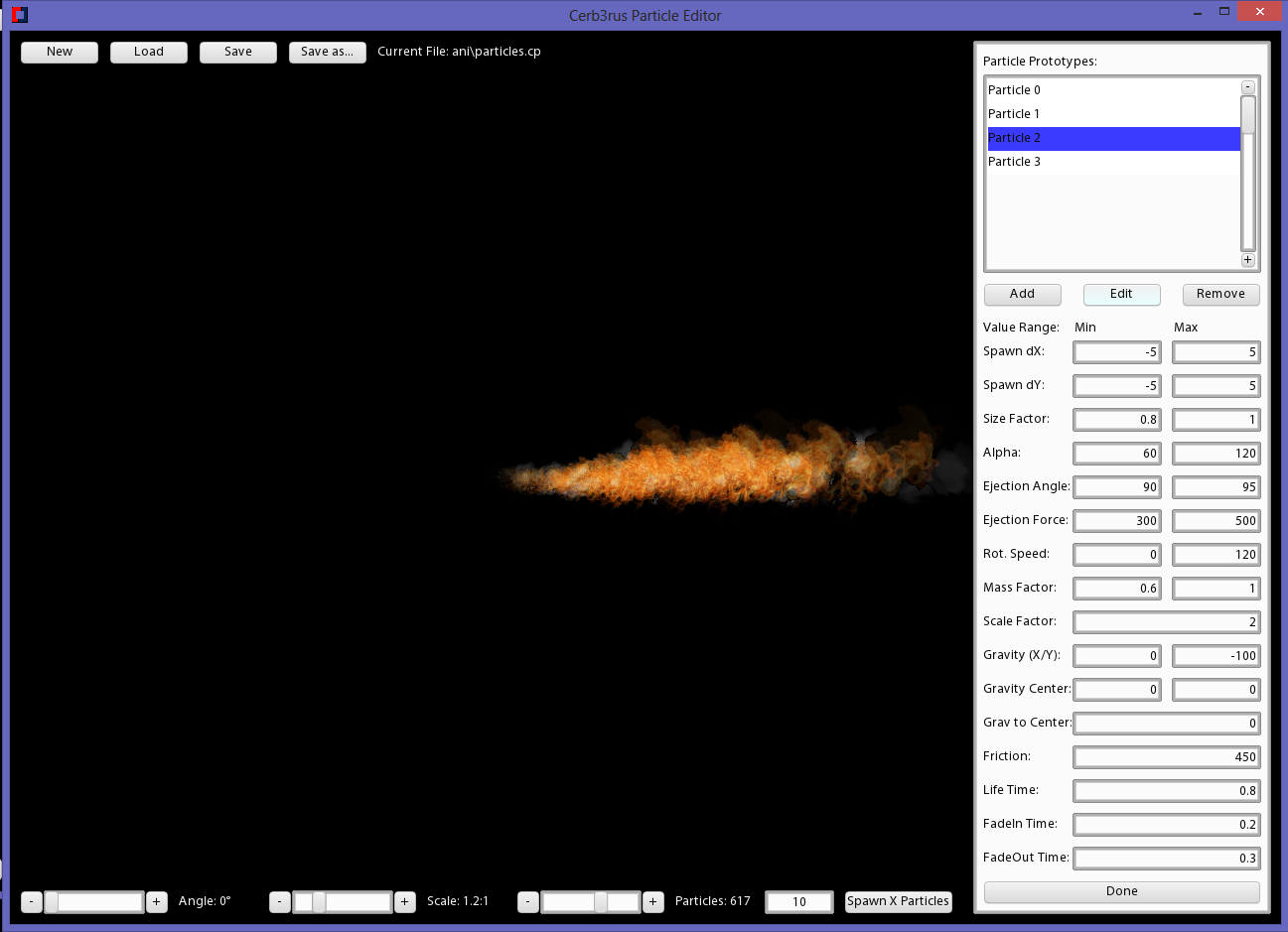The width and height of the screenshot is (1288, 932).
Task: Increase scale with the plus button
Action: coord(405,901)
